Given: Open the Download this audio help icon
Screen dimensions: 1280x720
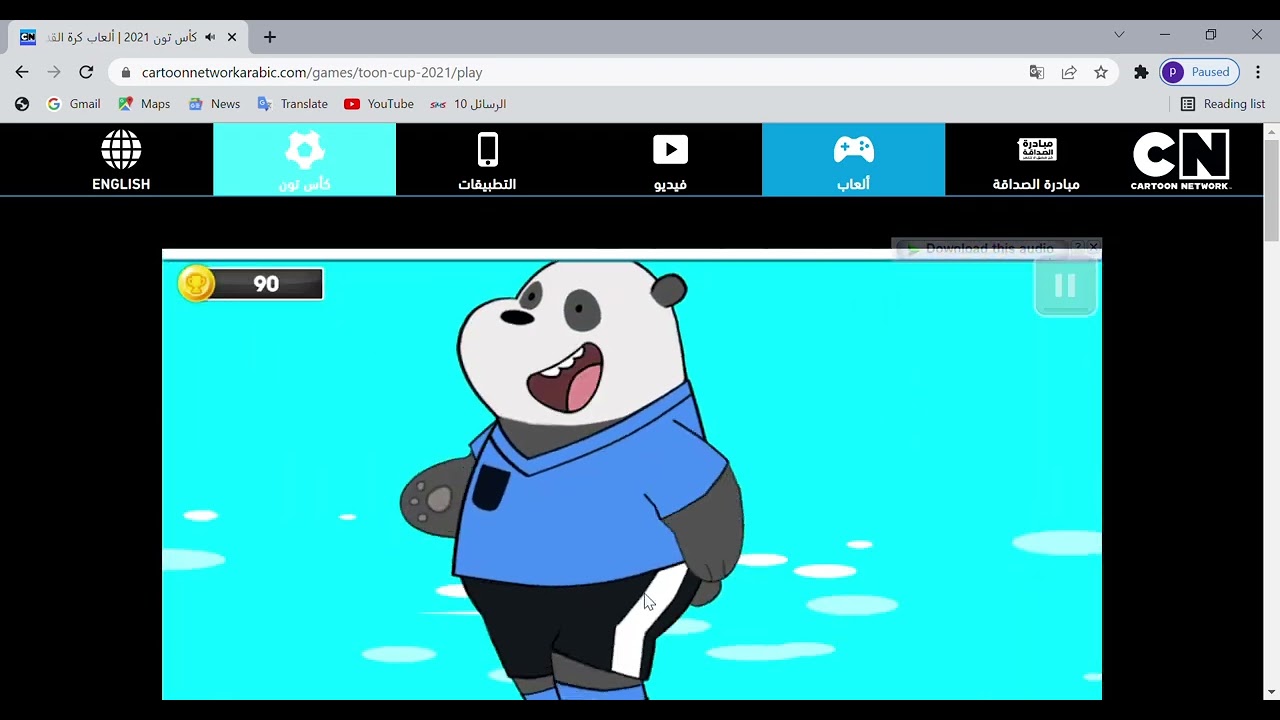Looking at the screenshot, I should [x=1078, y=246].
